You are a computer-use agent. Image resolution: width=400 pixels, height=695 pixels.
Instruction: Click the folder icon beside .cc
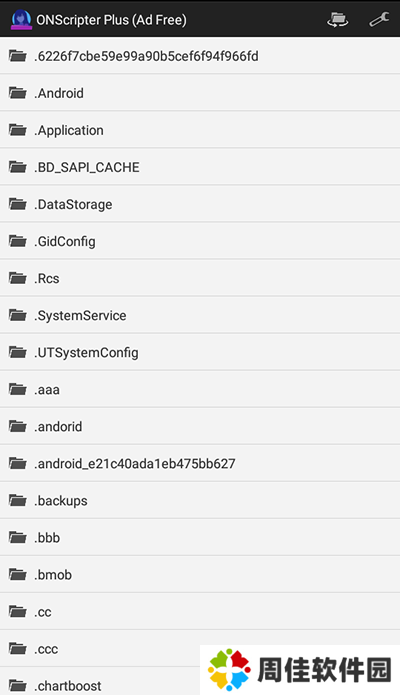18,612
